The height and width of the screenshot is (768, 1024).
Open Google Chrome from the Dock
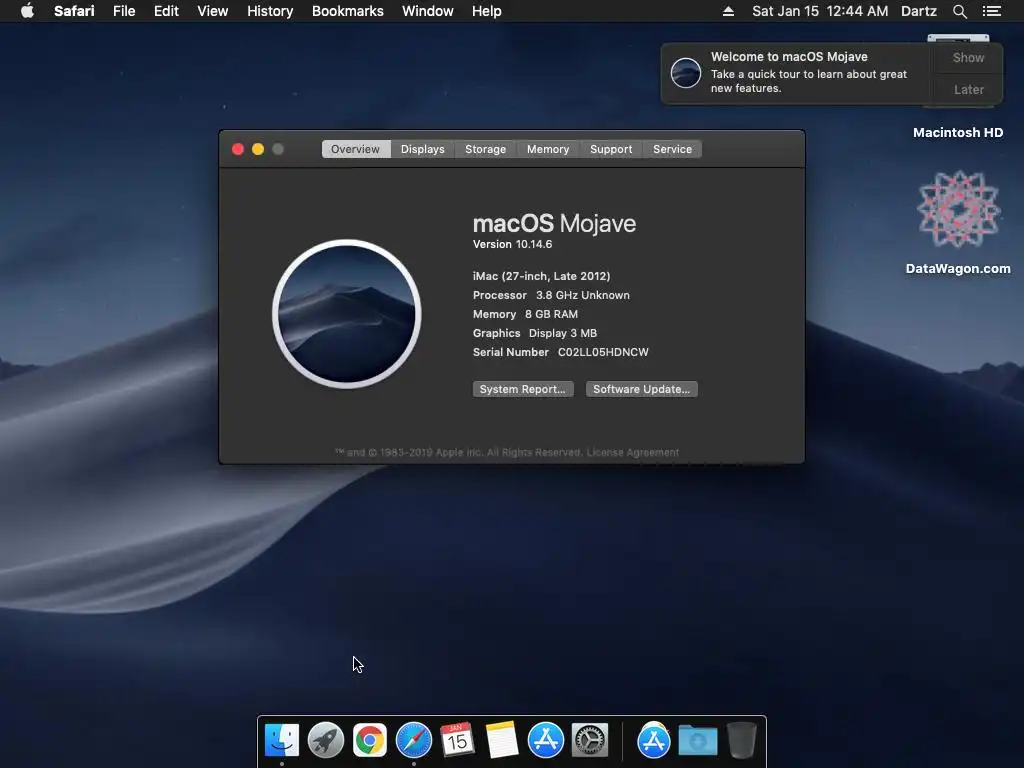(370, 740)
